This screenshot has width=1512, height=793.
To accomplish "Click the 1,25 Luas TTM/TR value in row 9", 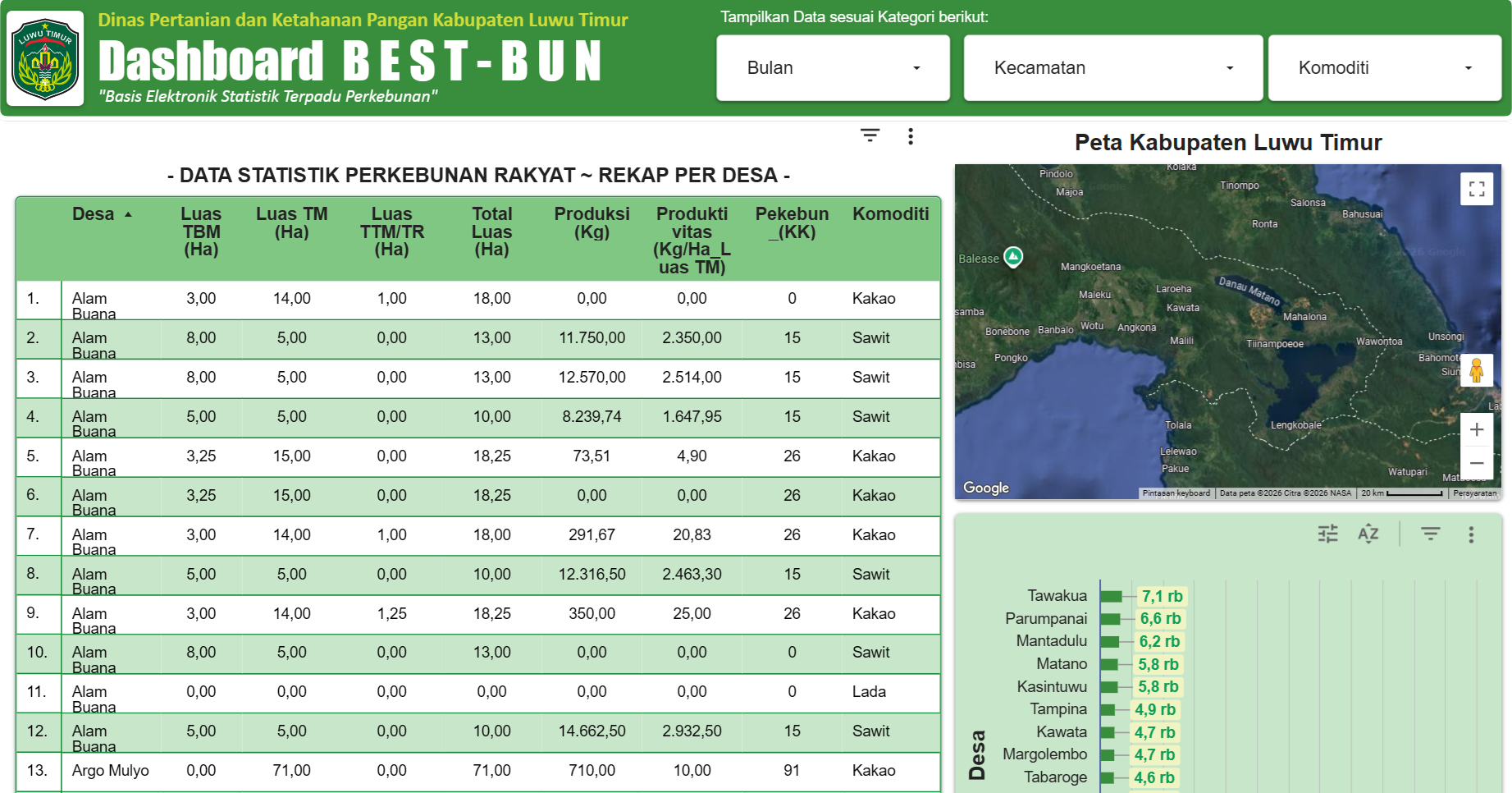I will pos(392,614).
